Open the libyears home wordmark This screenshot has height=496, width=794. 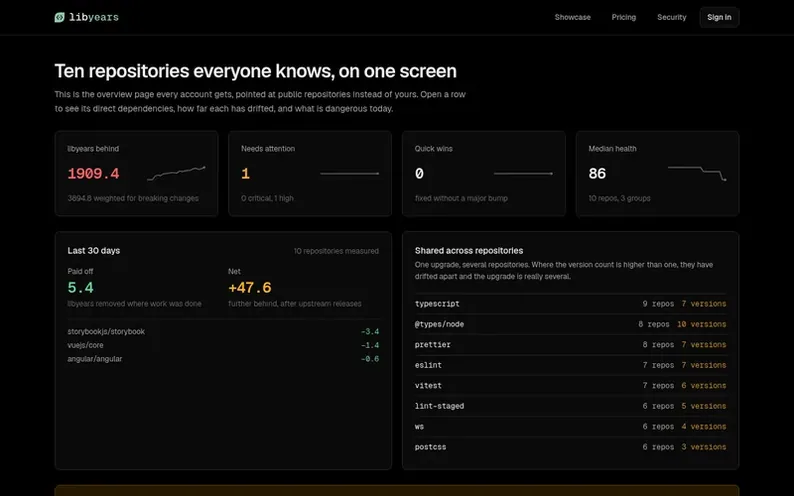point(94,17)
